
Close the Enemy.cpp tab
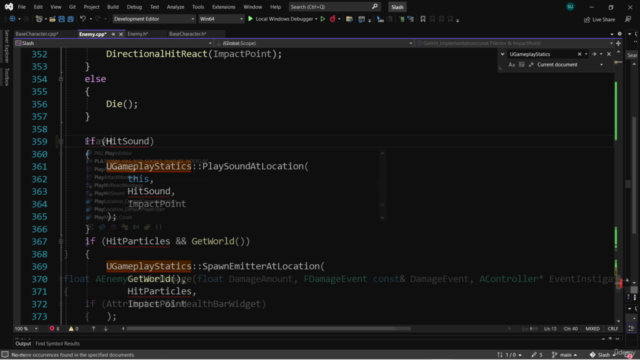coord(121,34)
